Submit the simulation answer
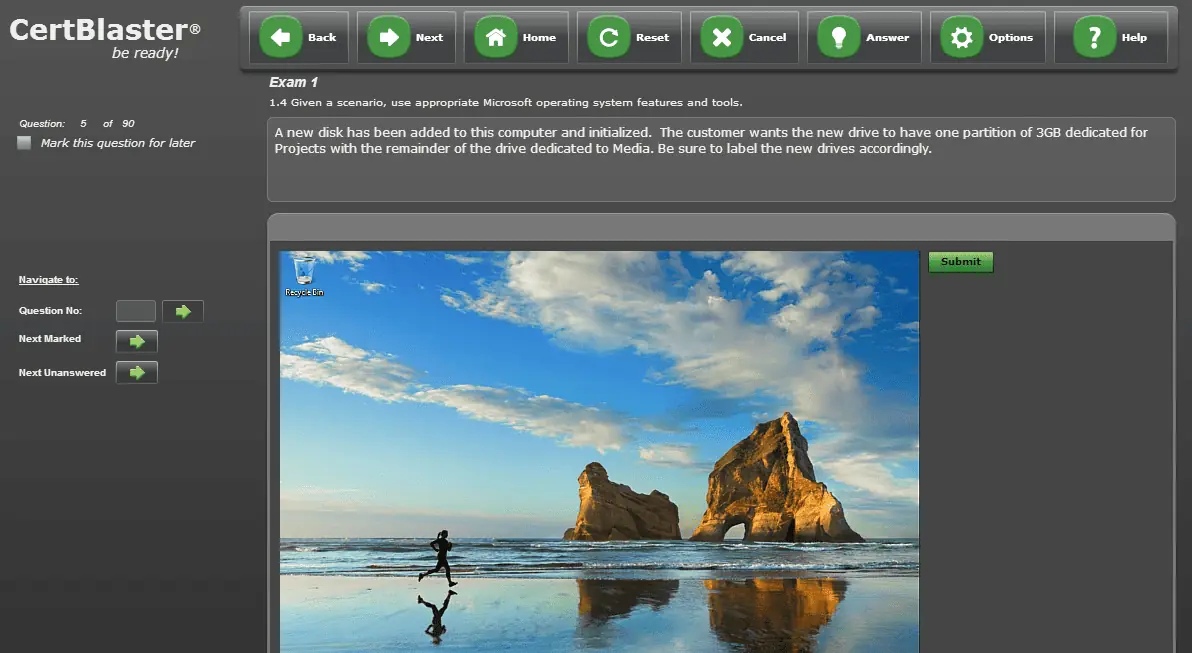The image size is (1192, 653). 960,262
